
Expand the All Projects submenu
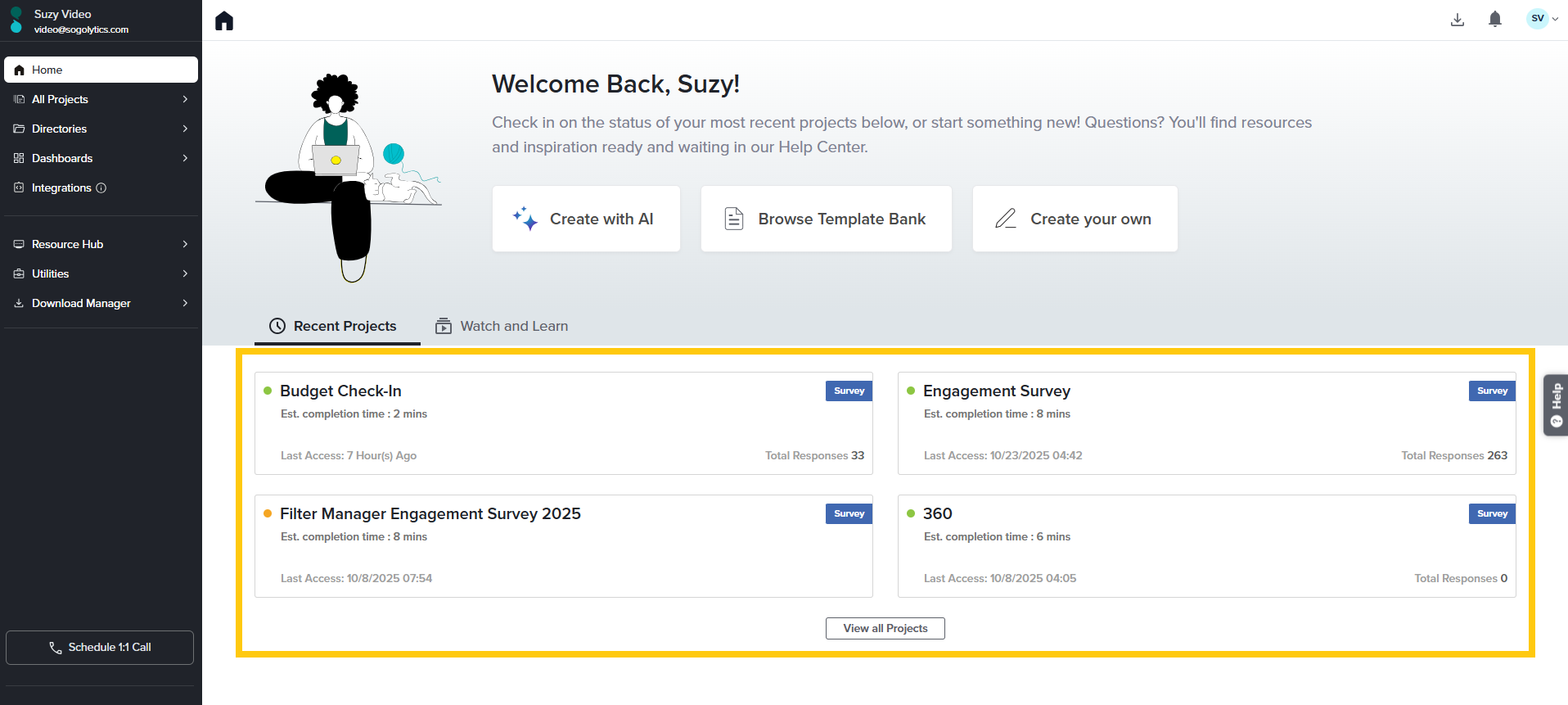tap(185, 99)
